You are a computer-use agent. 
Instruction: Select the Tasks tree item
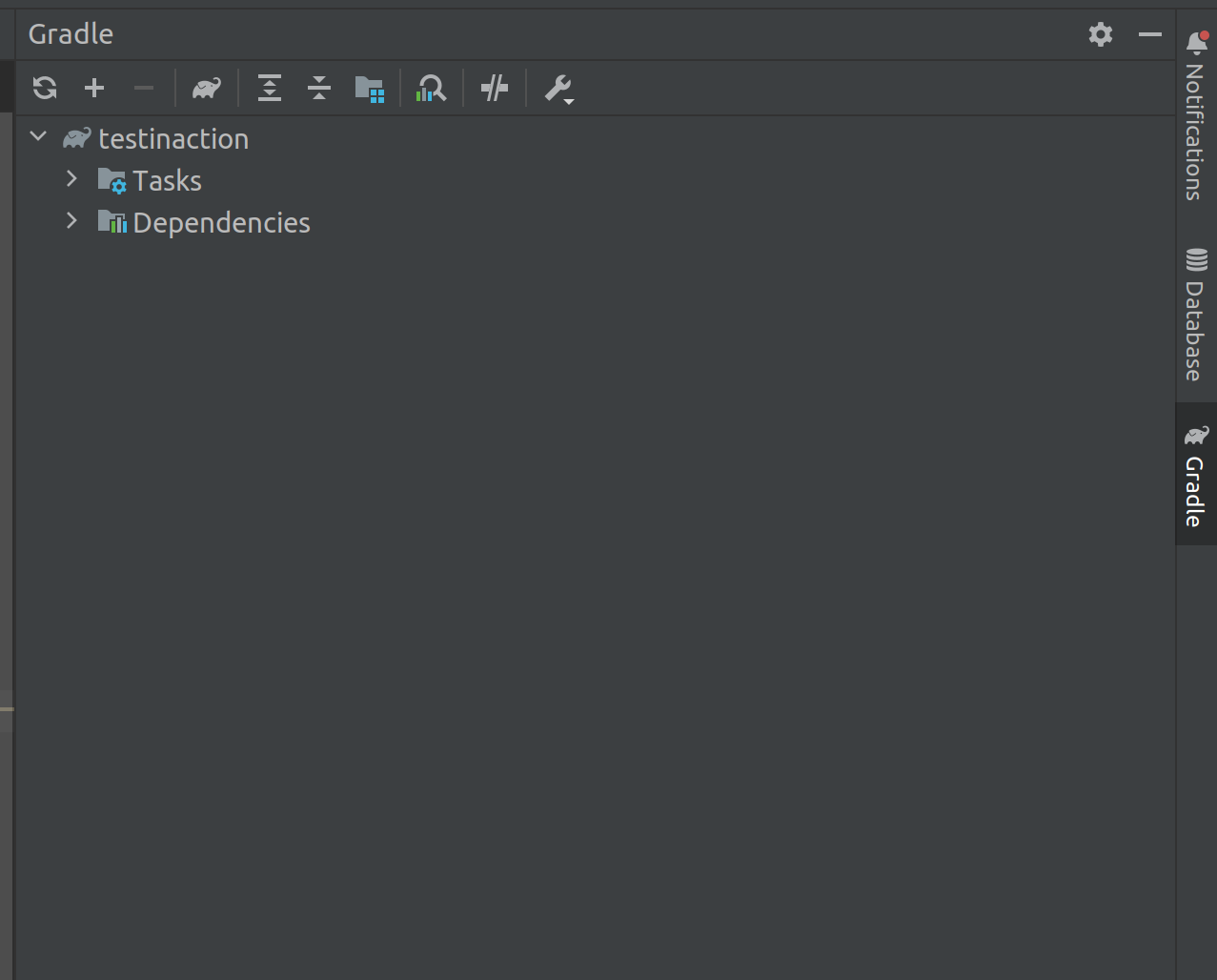[x=596, y=180]
